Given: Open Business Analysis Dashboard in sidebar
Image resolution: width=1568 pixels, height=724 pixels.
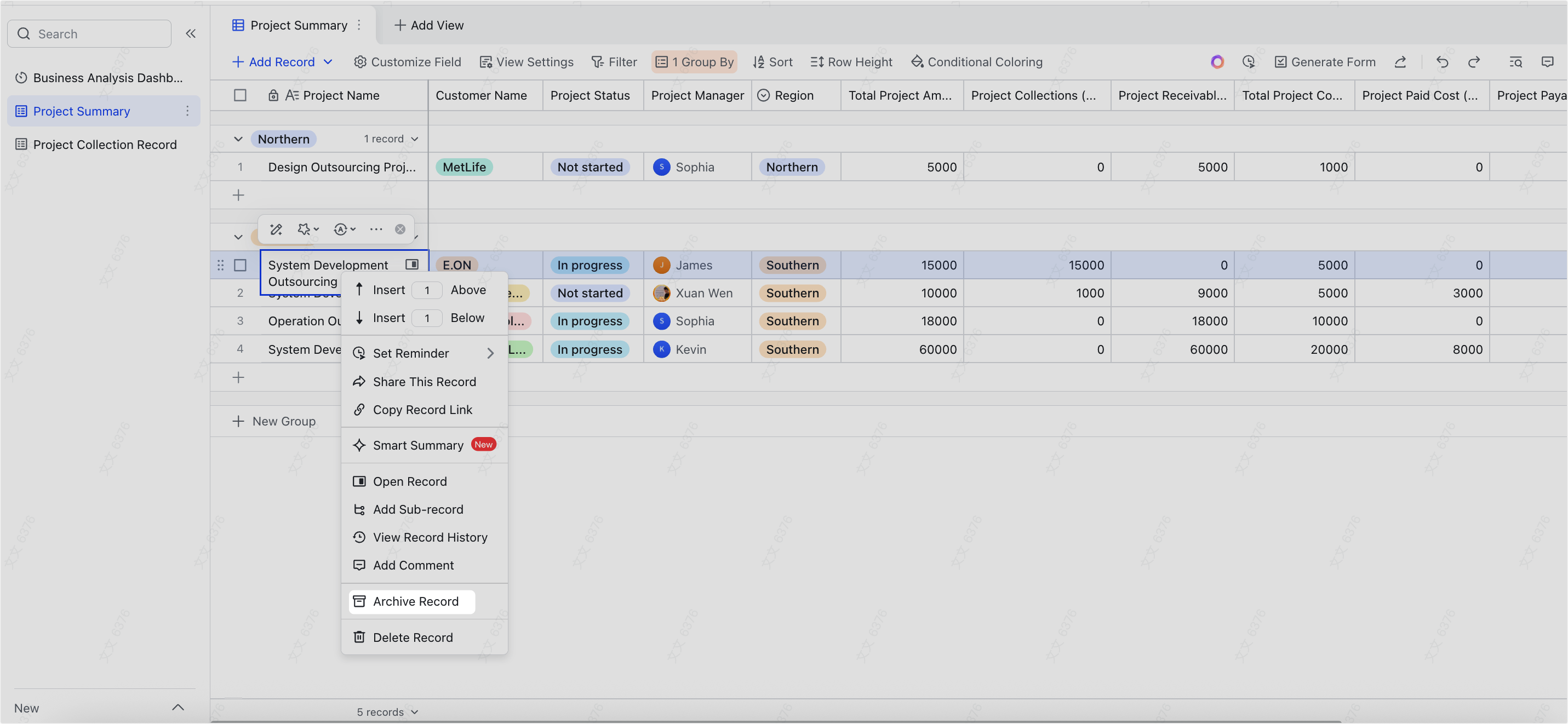Looking at the screenshot, I should 104,78.
